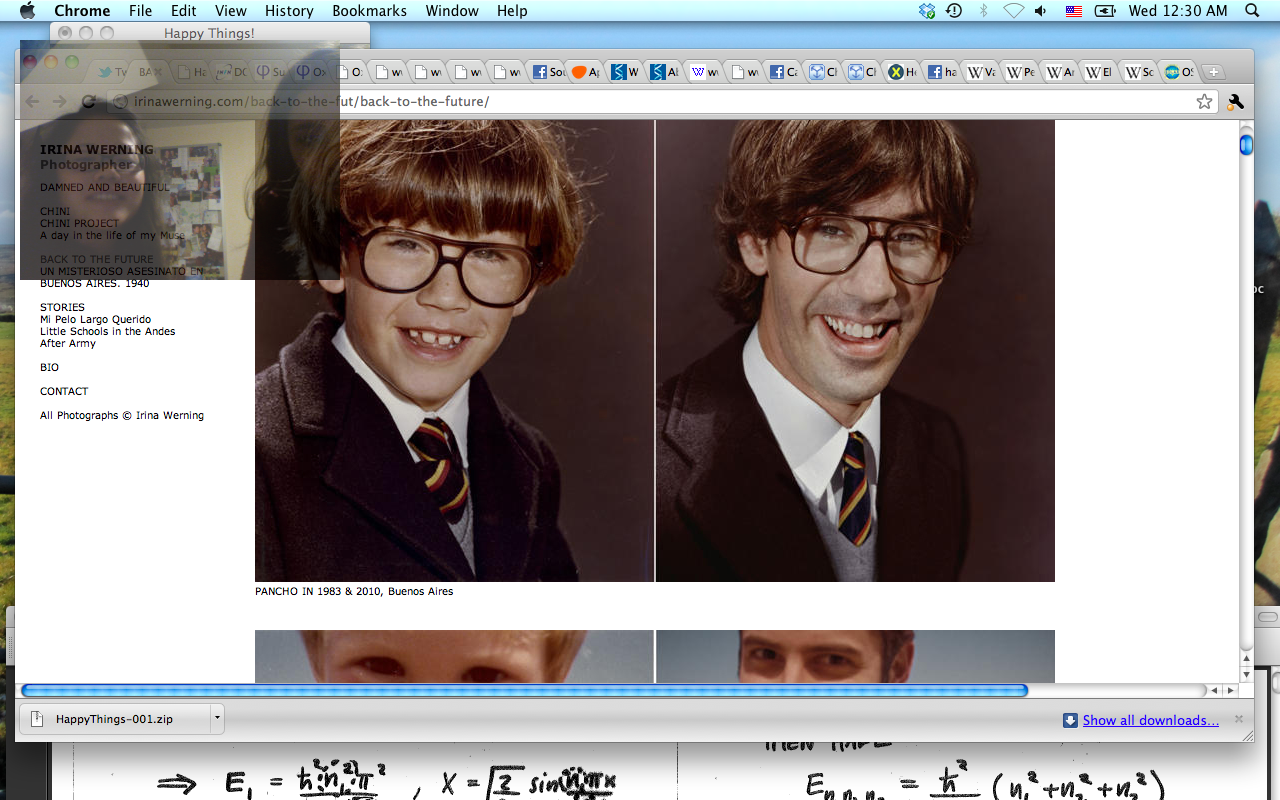Click the Show all downloads link

click(1150, 720)
